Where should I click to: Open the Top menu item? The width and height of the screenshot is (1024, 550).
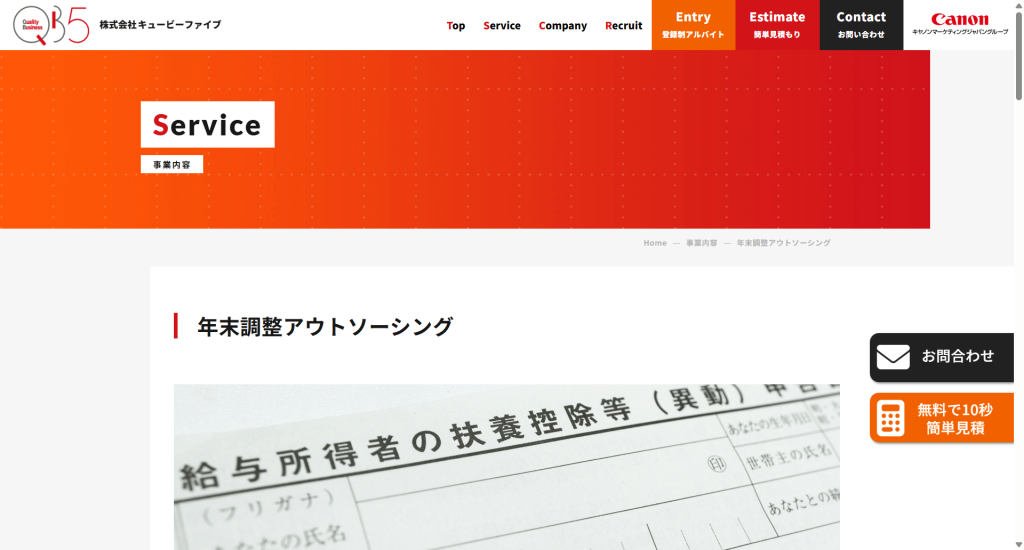pos(456,25)
